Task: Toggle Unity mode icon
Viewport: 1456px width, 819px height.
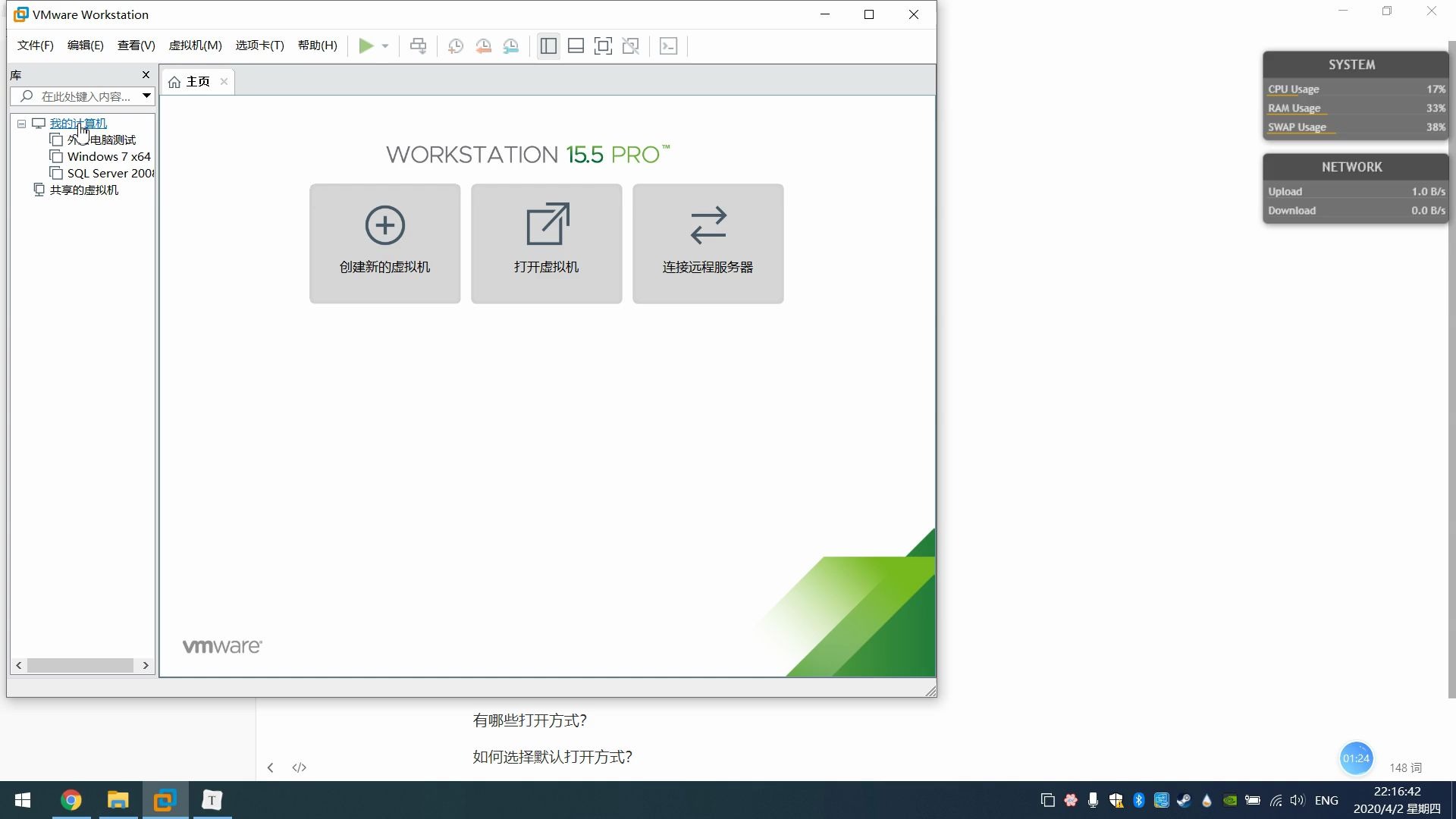Action: point(630,46)
